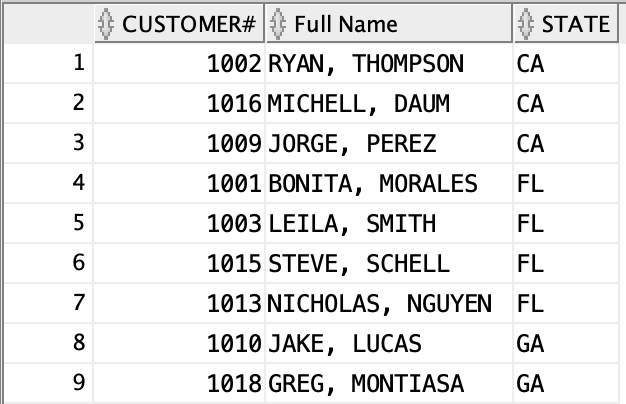Viewport: 626px width, 404px height.
Task: Select row number 5 row header
Action: (x=79, y=223)
